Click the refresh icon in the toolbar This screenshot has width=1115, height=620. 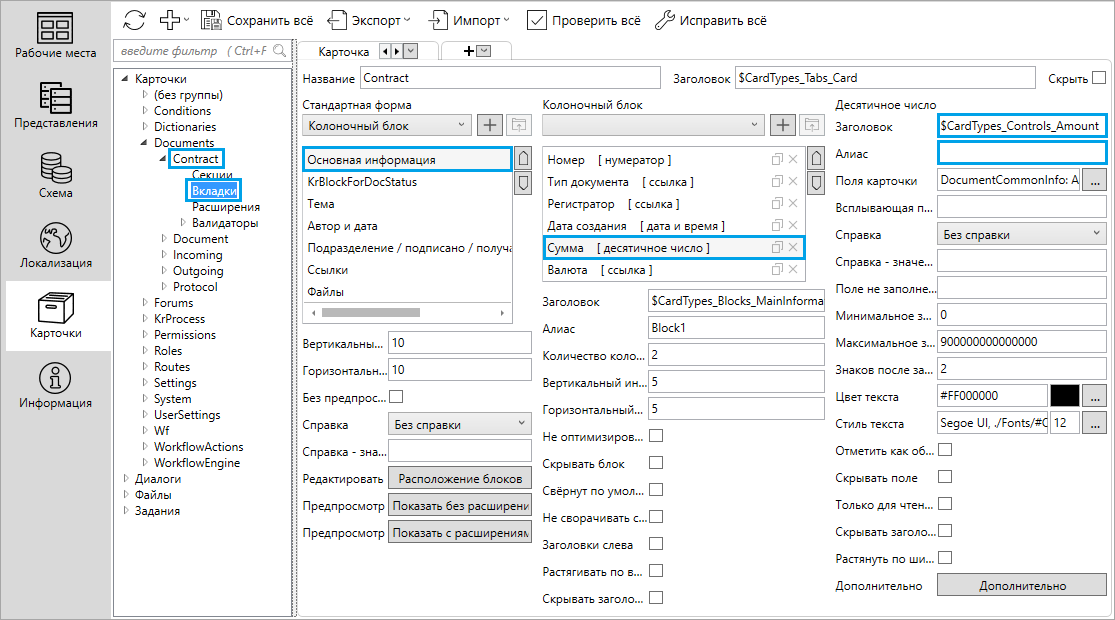(134, 19)
